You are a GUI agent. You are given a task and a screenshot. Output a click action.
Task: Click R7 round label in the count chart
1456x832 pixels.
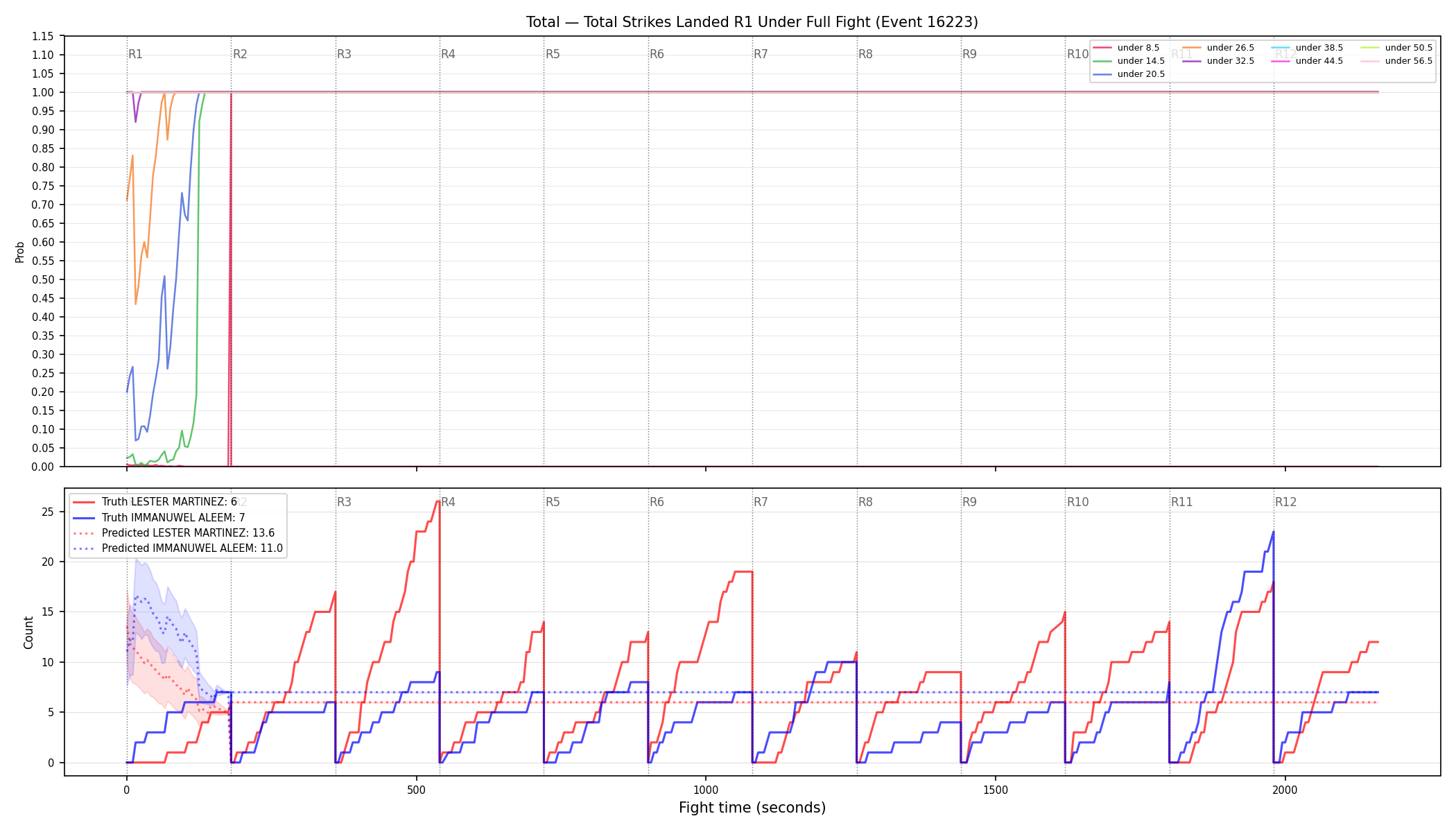761,502
